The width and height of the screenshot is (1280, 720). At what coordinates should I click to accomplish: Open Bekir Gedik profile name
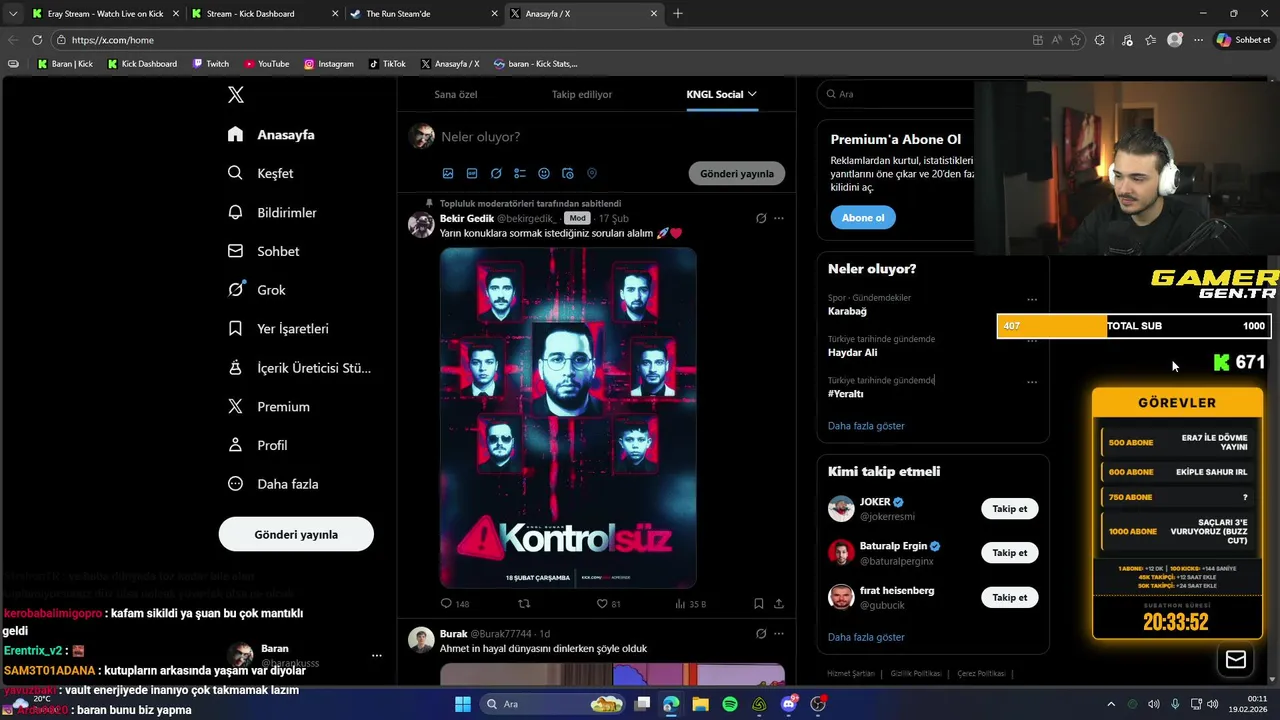tap(467, 218)
